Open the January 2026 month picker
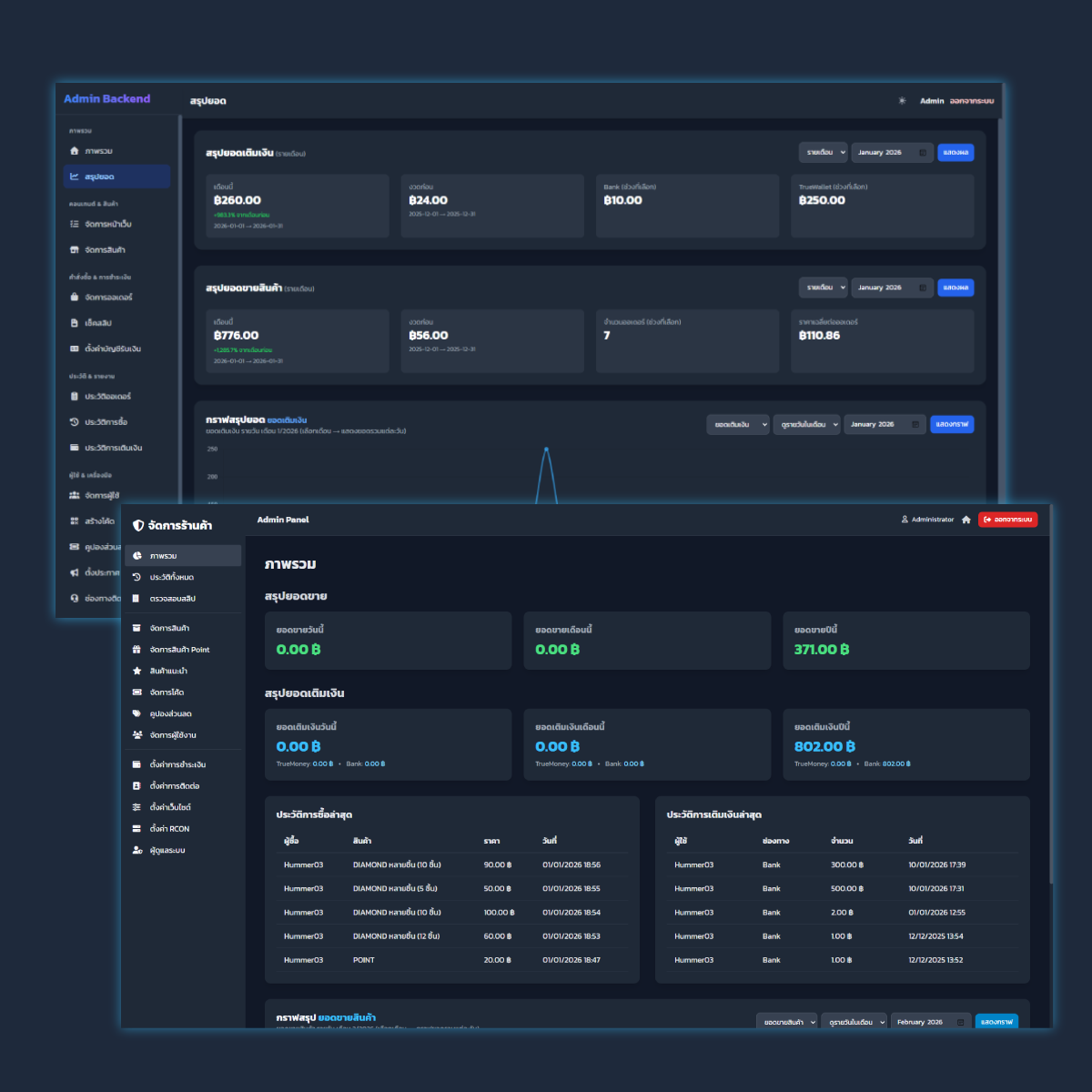1092x1092 pixels. [x=890, y=152]
